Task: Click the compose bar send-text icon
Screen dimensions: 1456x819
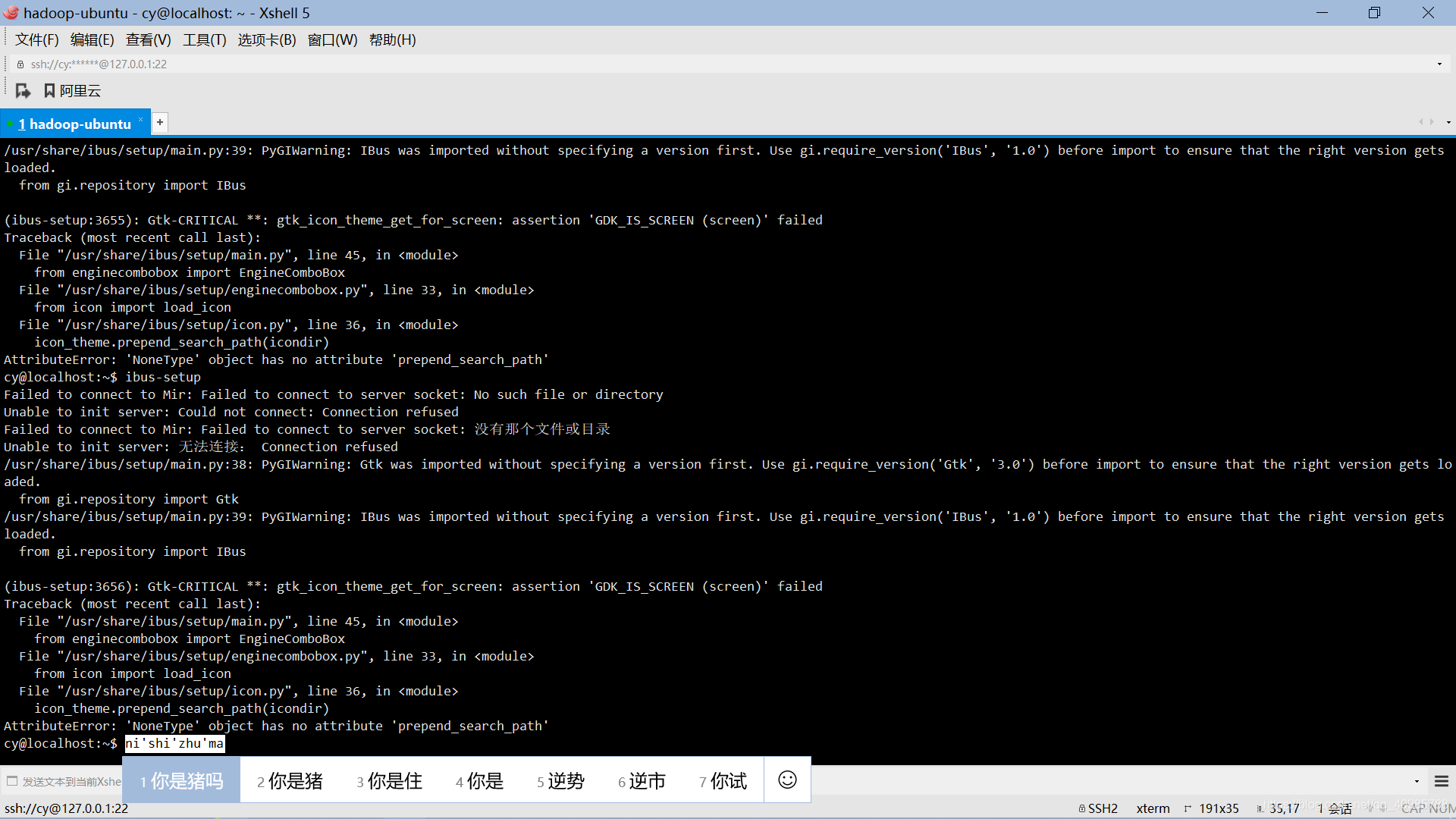Action: pos(12,781)
